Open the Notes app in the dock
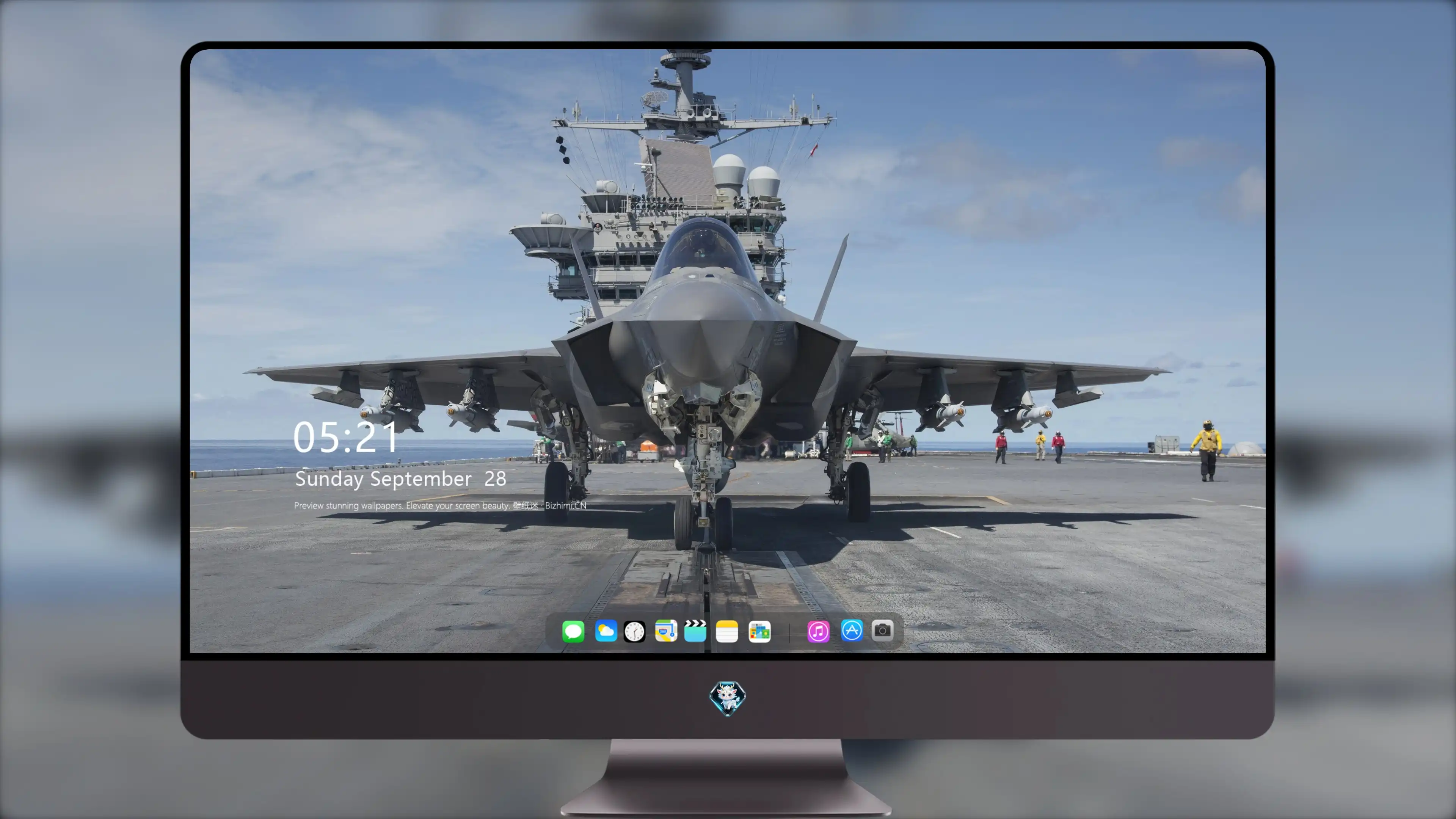 coord(727,631)
